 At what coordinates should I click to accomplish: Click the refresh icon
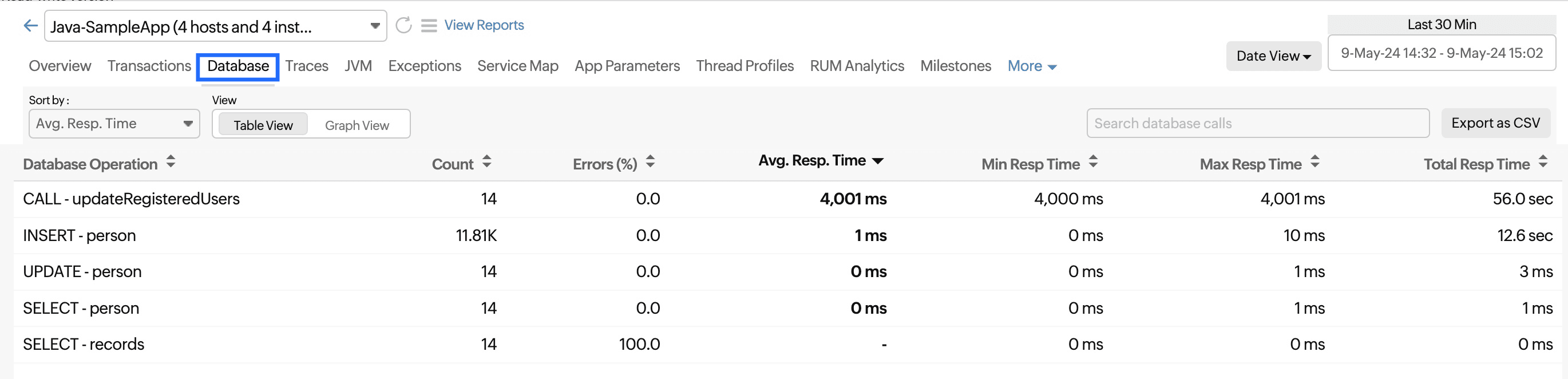click(x=403, y=26)
